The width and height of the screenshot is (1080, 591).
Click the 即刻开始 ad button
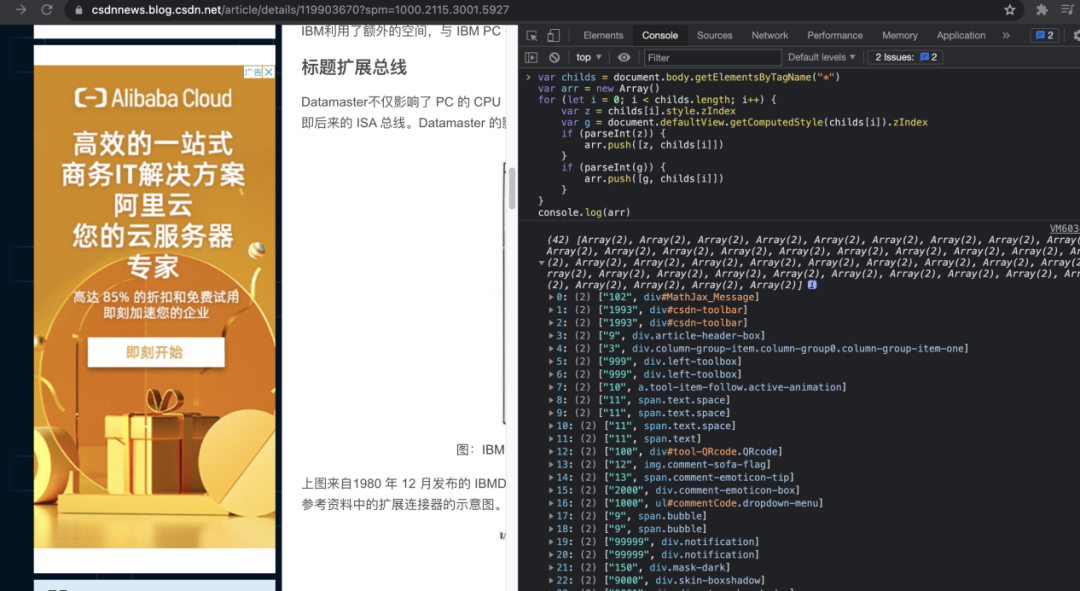click(156, 352)
